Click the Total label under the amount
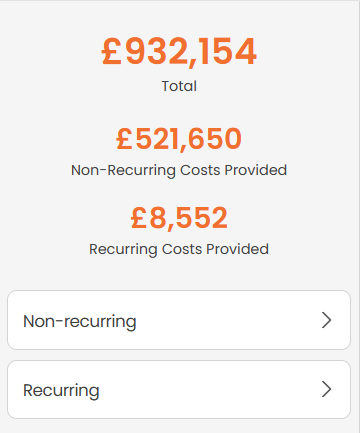 (179, 86)
